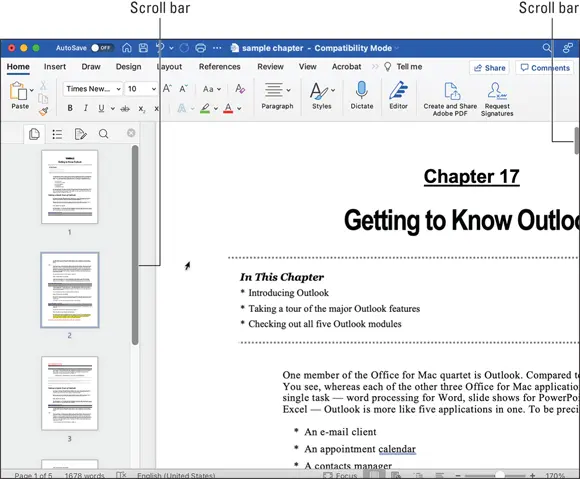This screenshot has width=580, height=479.
Task: Toggle Strikethrough formatting
Action: [125, 108]
